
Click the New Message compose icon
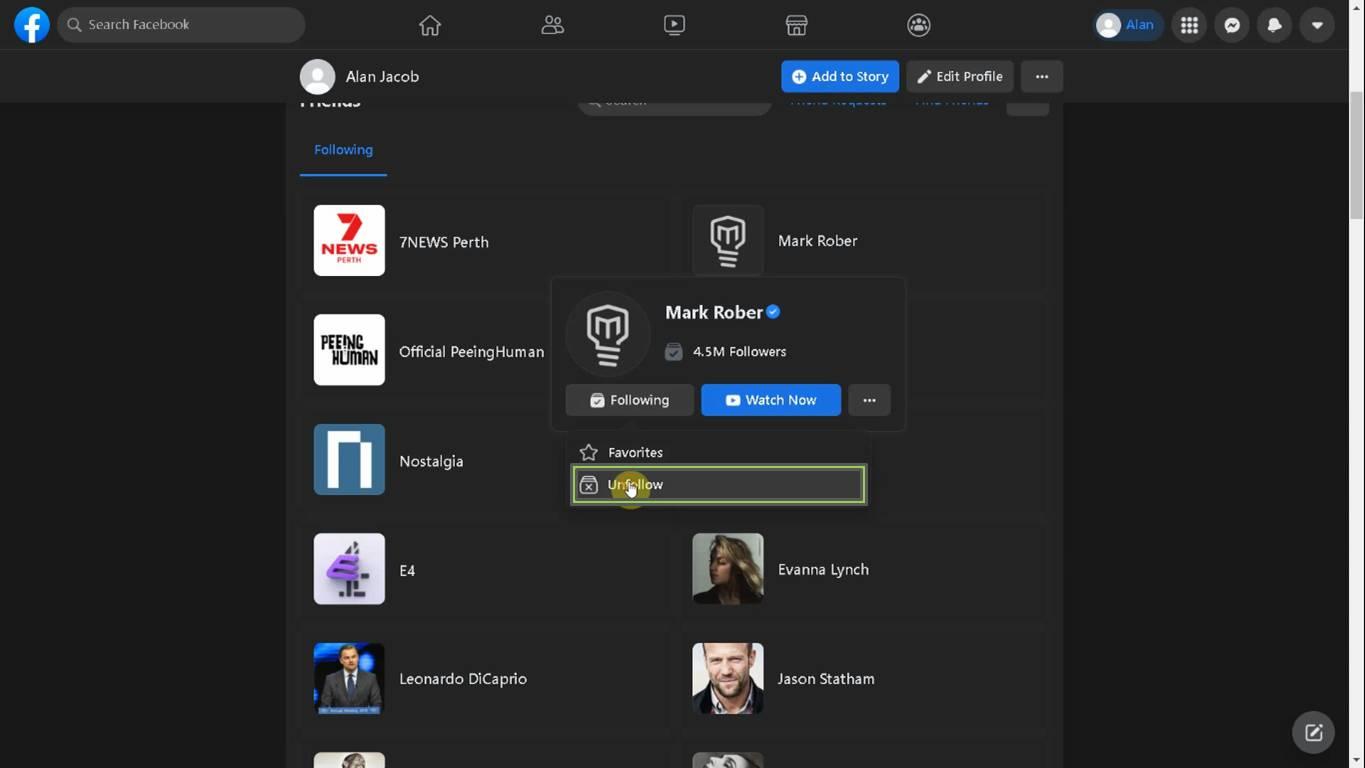(1314, 733)
